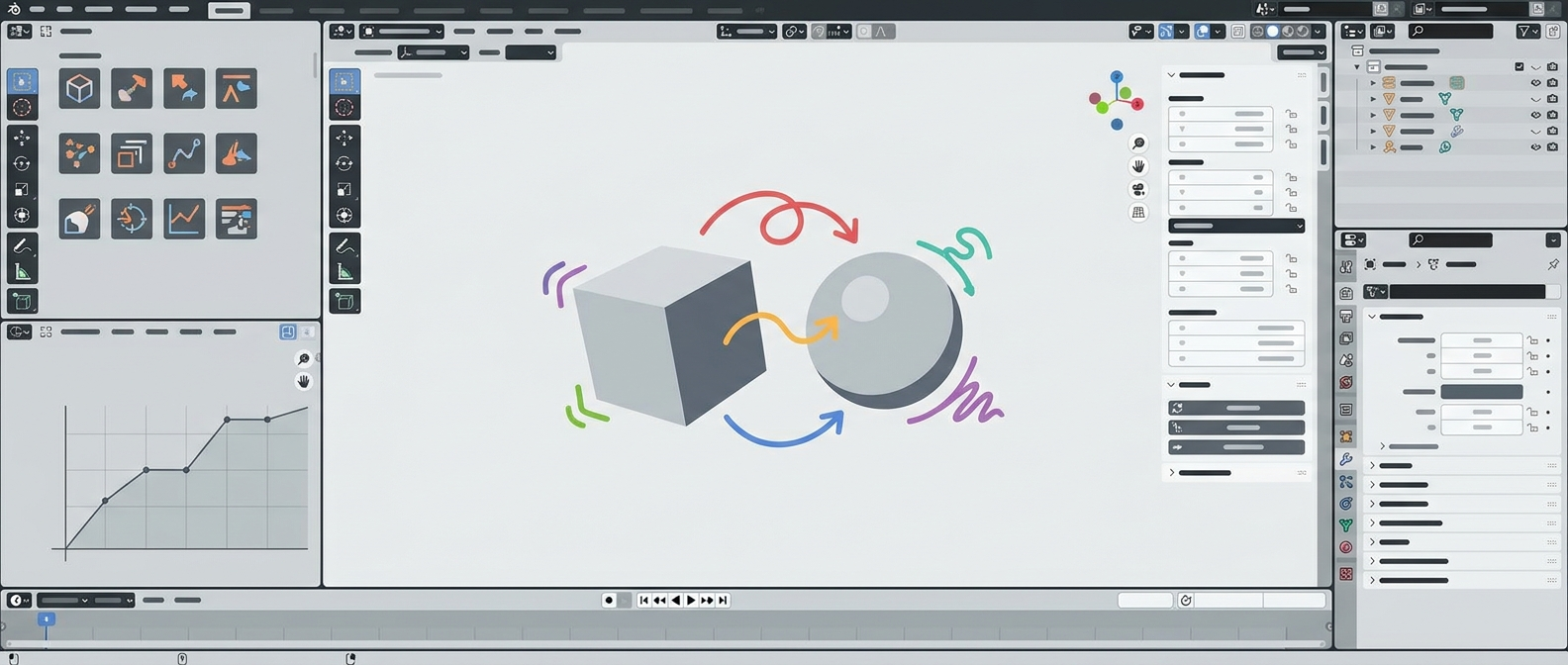Switch to wireframe viewport shading
This screenshot has width=1568, height=665.
click(x=1257, y=32)
